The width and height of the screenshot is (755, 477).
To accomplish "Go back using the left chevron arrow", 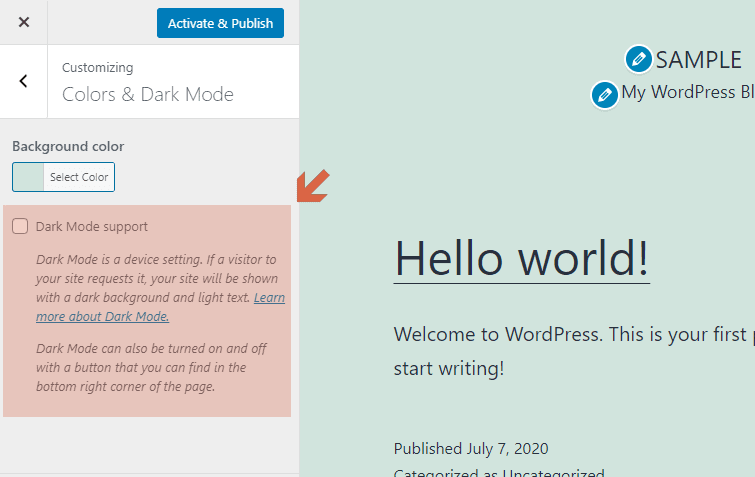I will [x=24, y=82].
